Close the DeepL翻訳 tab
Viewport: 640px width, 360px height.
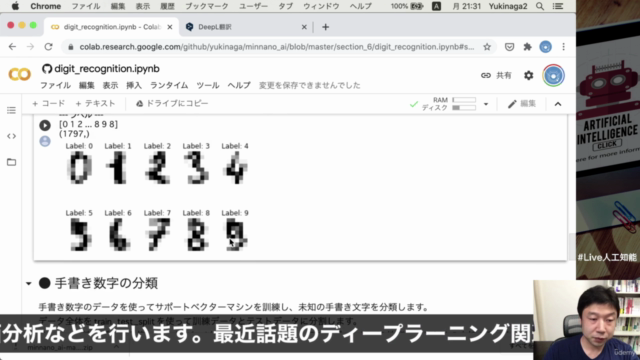pos(304,27)
